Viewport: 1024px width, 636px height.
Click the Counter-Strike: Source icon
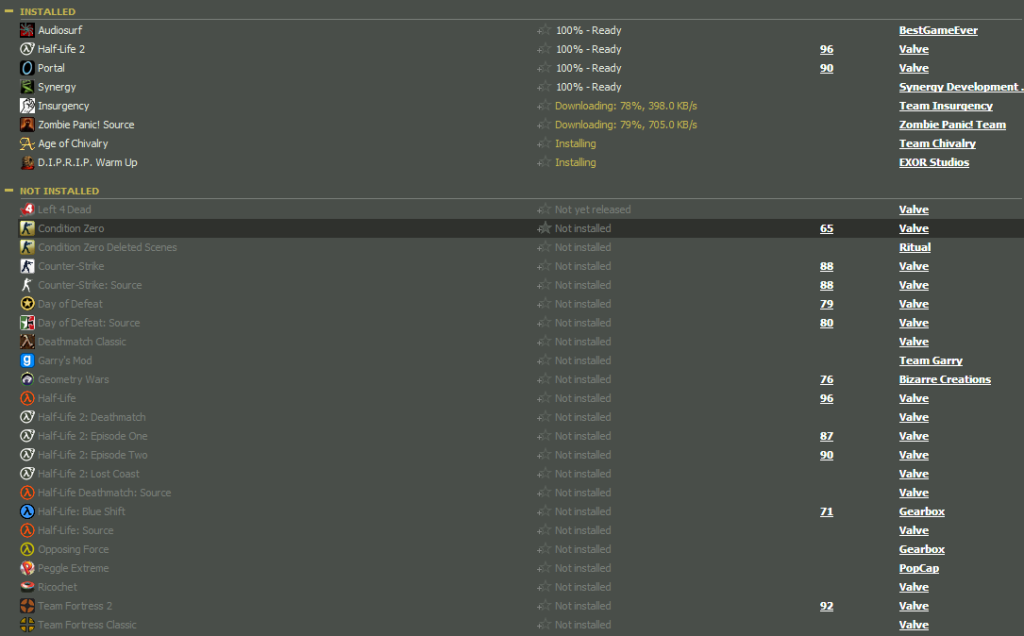(27, 285)
